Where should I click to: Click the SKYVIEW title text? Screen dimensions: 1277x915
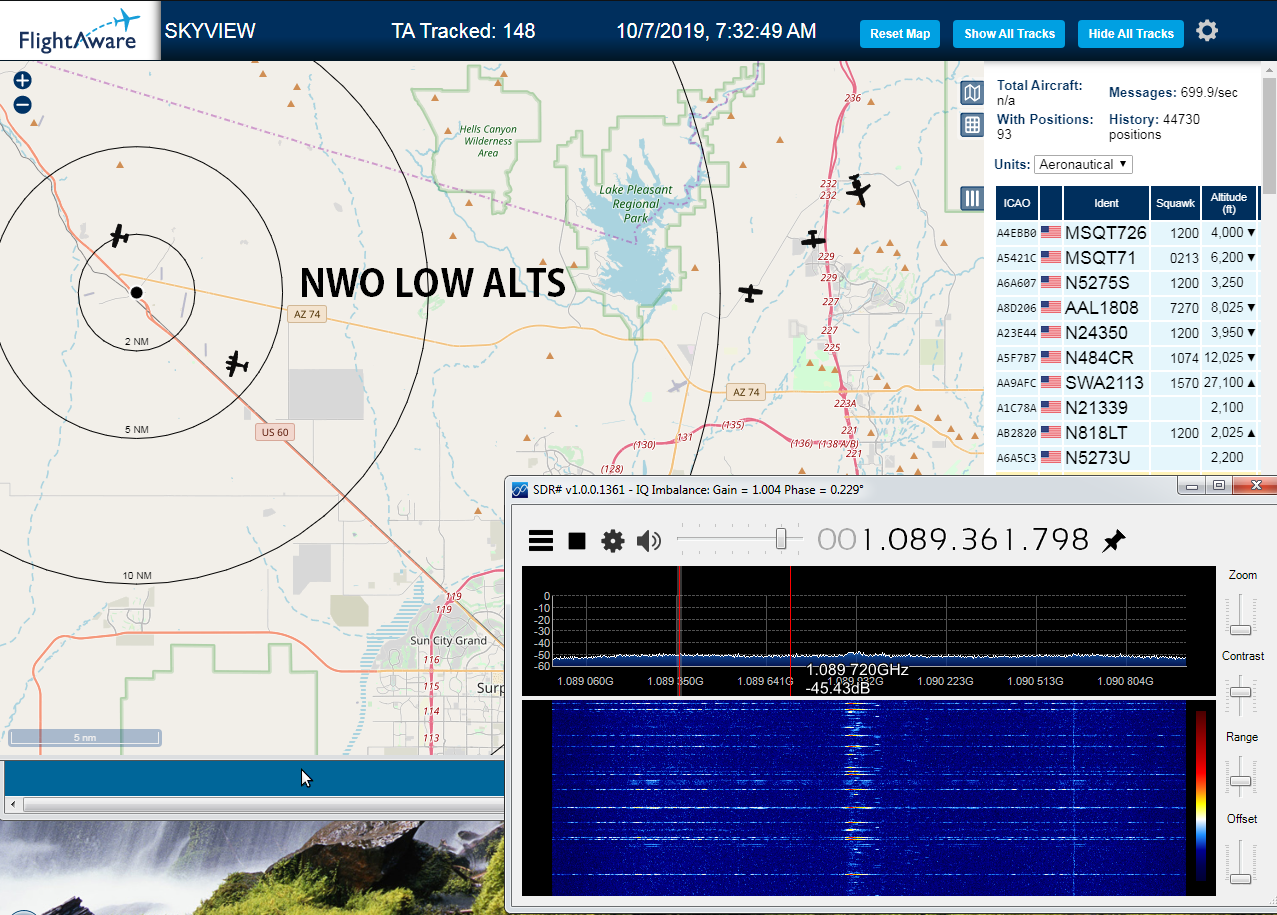point(210,31)
